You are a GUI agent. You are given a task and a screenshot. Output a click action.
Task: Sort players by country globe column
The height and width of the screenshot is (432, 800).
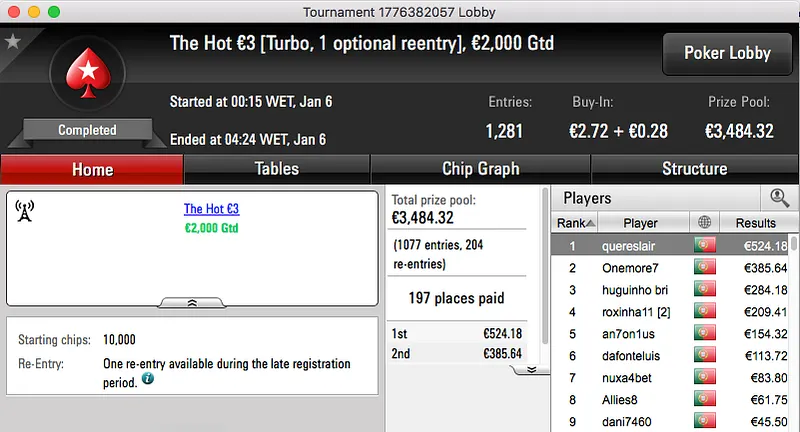coord(704,223)
